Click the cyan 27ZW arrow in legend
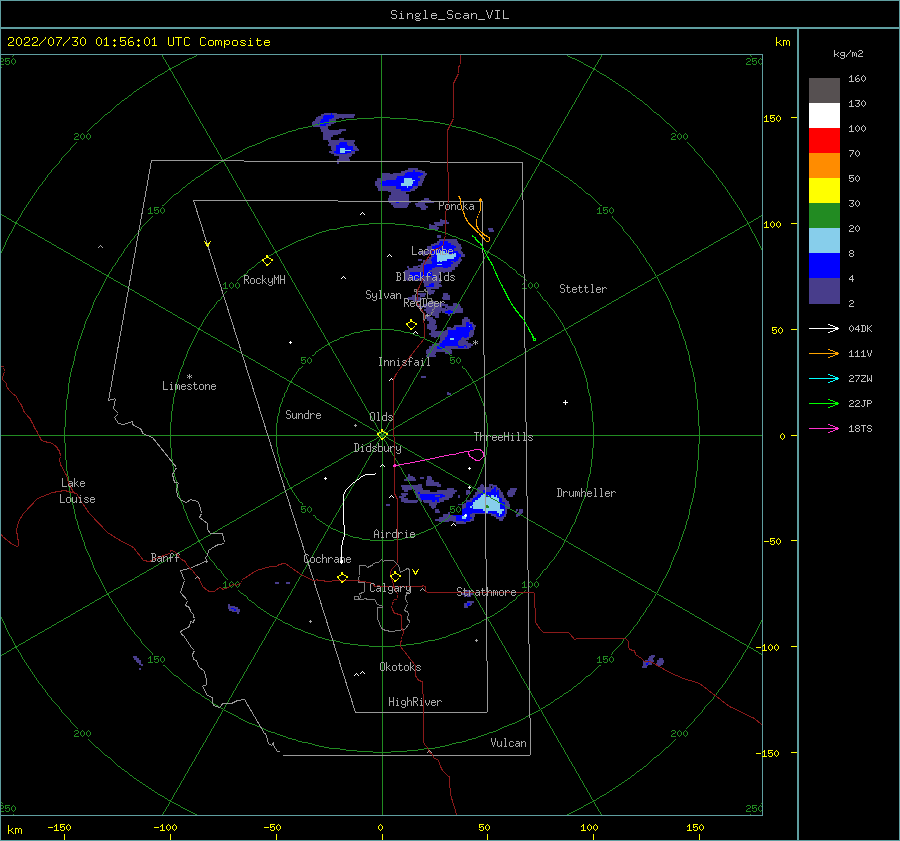Viewport: 900px width, 841px height. point(824,378)
